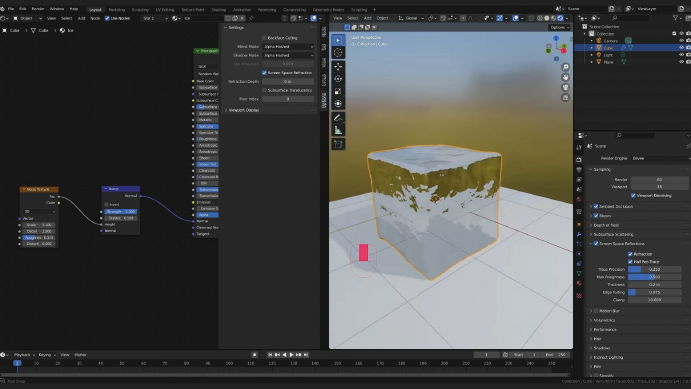
Task: Open the Shadow Mode dropdown
Action: point(288,55)
